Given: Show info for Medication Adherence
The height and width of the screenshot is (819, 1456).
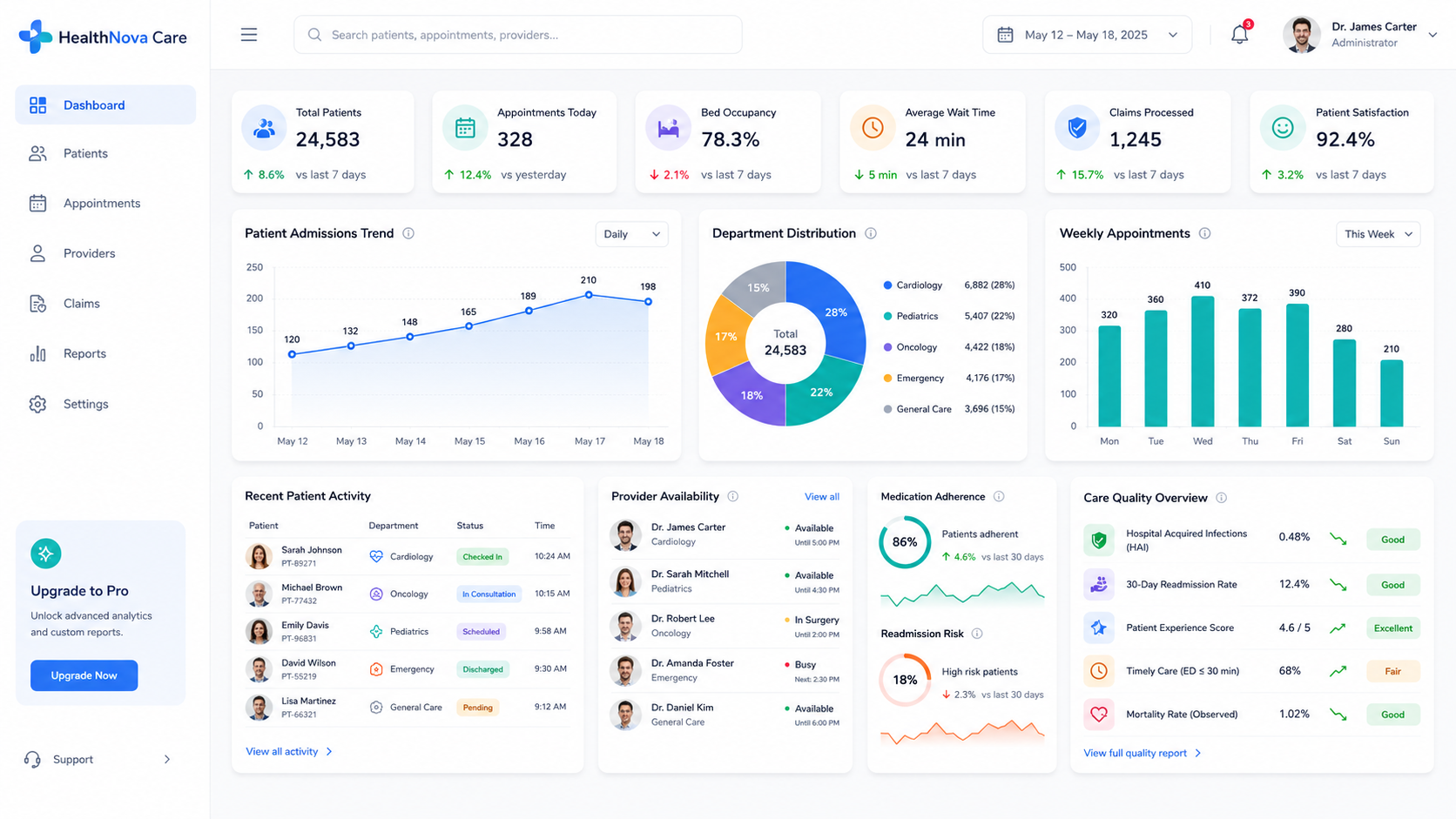Looking at the screenshot, I should point(999,496).
